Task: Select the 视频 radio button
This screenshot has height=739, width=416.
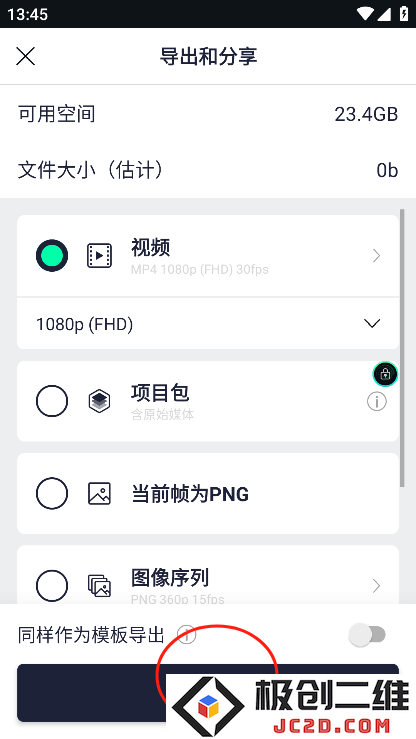Action: 52,255
